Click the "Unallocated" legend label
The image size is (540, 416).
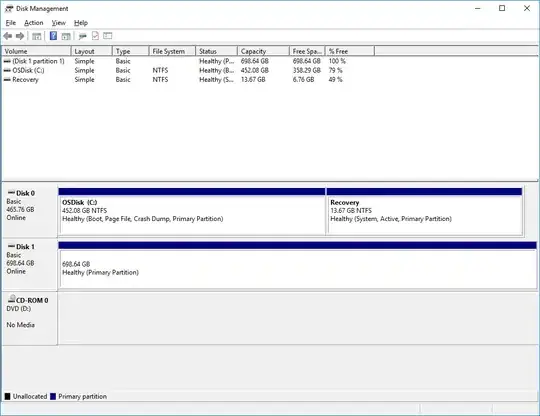30,396
